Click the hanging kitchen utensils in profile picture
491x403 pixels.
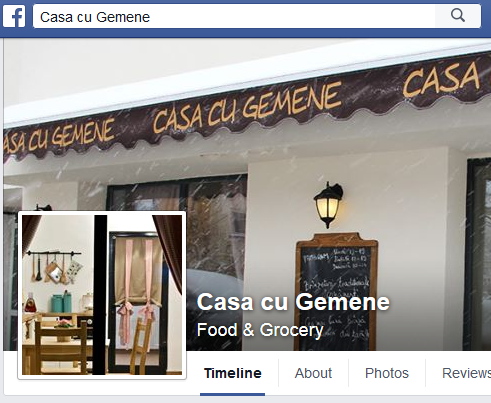click(x=56, y=267)
